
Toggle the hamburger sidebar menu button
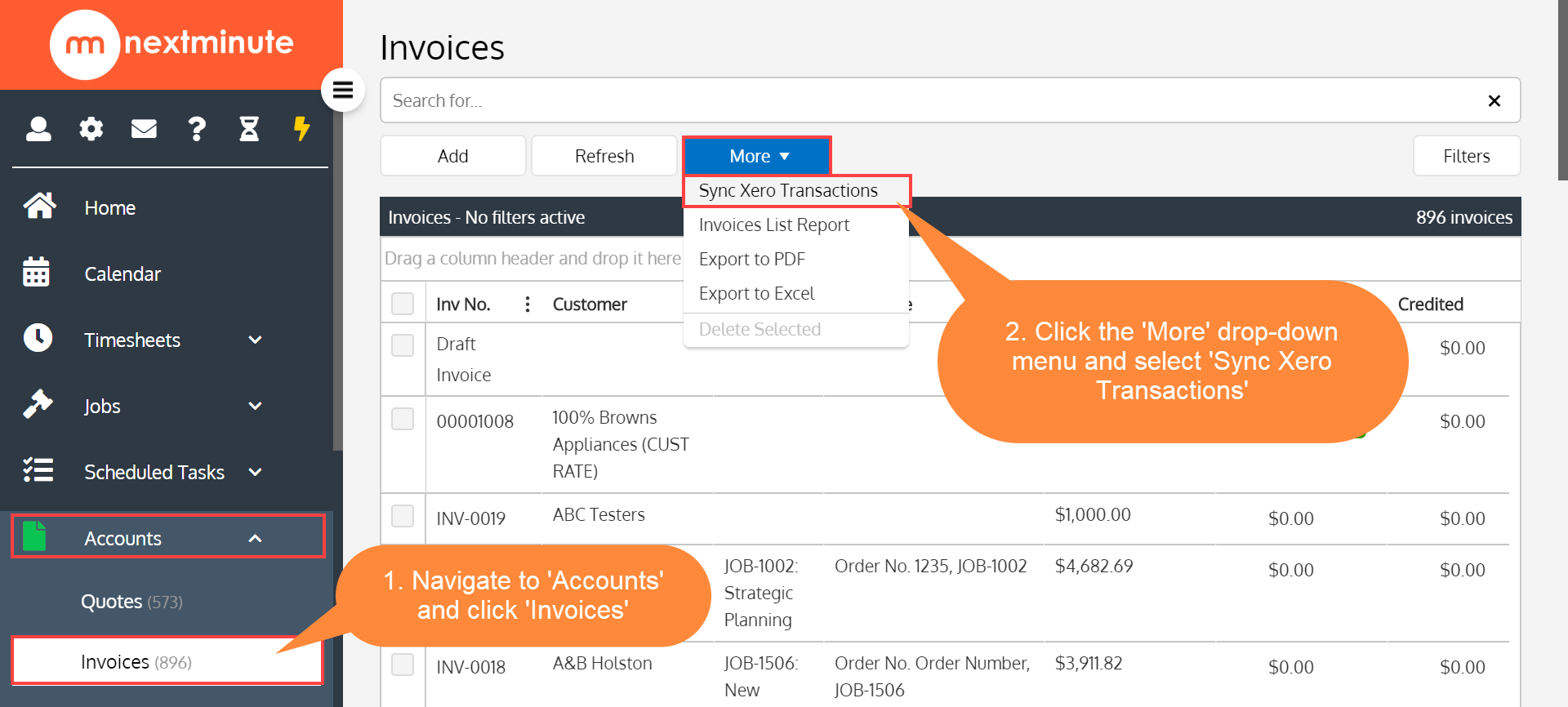(343, 90)
